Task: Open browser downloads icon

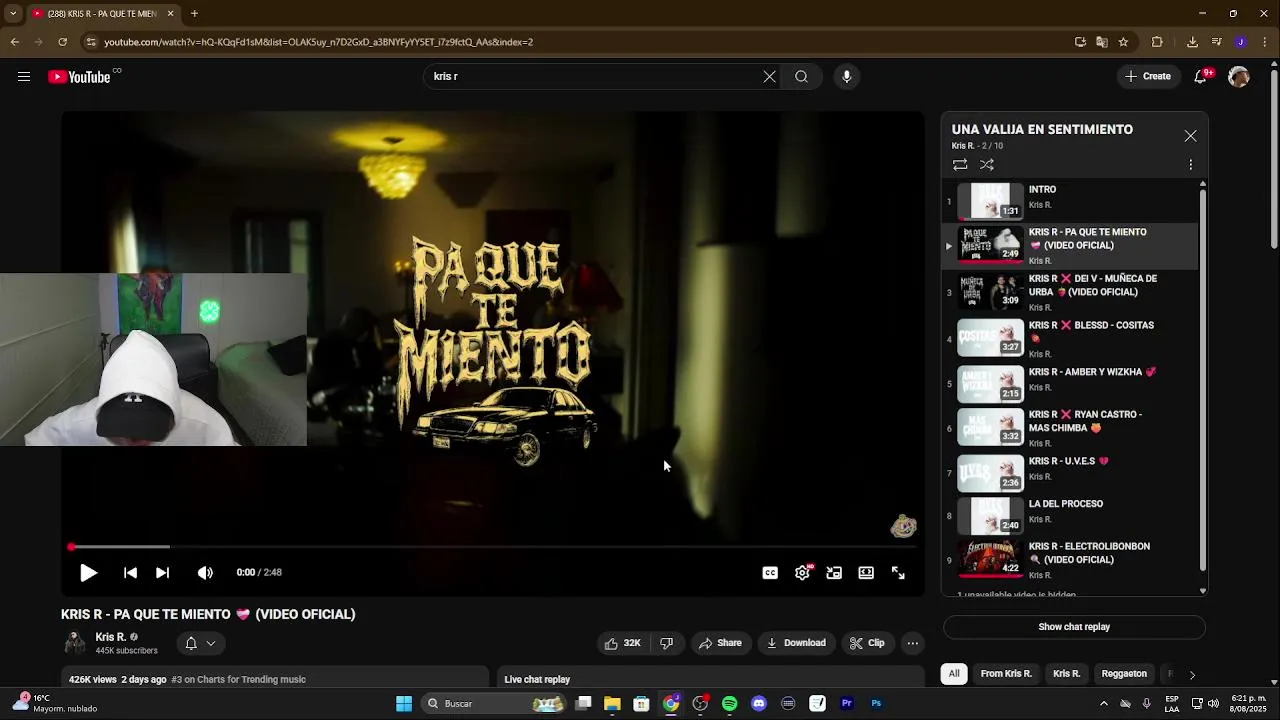Action: click(1192, 42)
